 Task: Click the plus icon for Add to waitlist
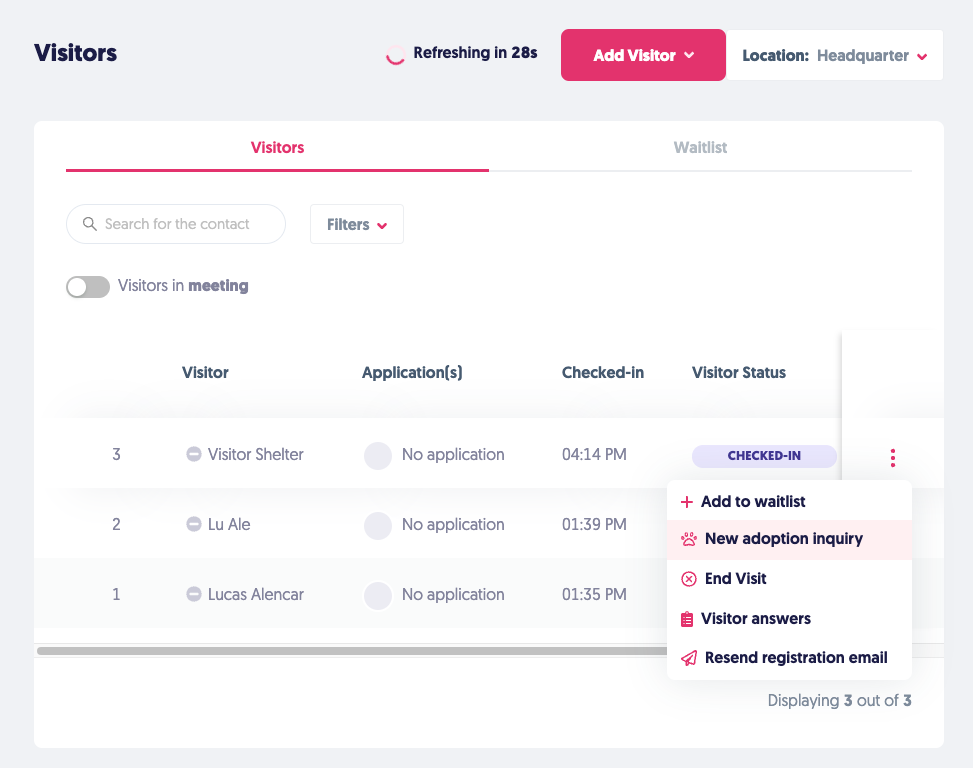tap(686, 502)
